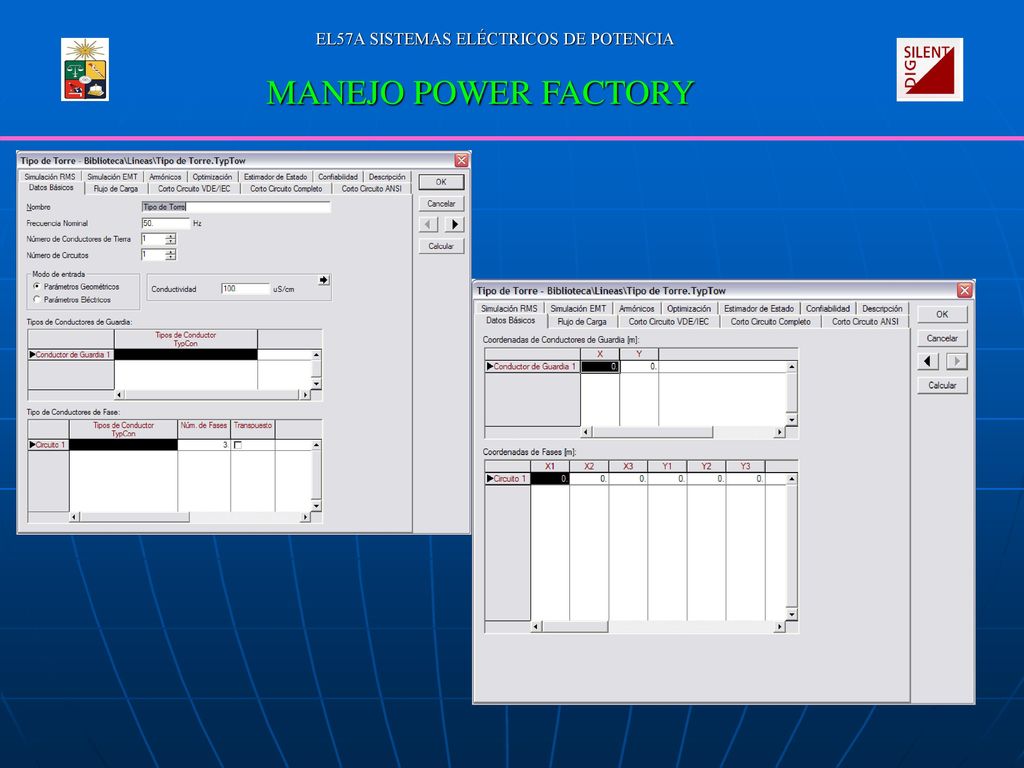
Task: Open Descripción tab in left dialog
Action: tap(387, 177)
